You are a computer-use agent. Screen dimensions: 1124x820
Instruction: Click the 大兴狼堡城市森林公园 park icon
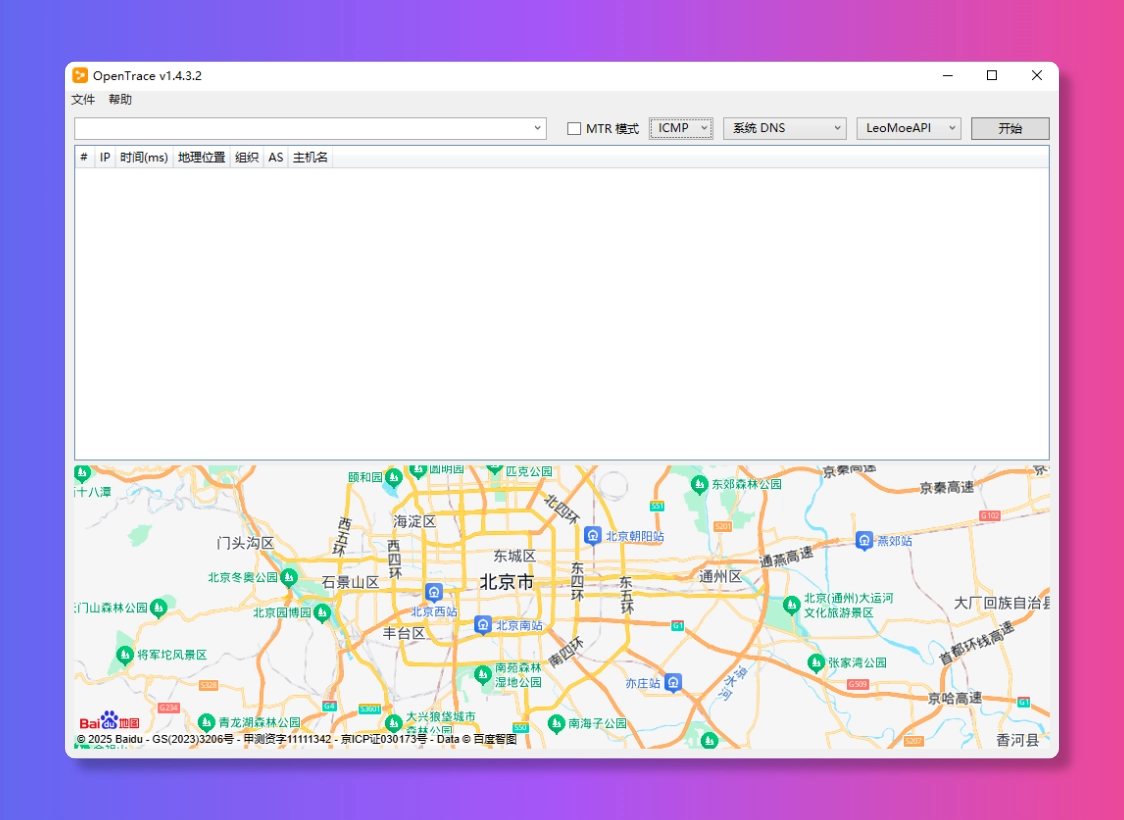(394, 723)
